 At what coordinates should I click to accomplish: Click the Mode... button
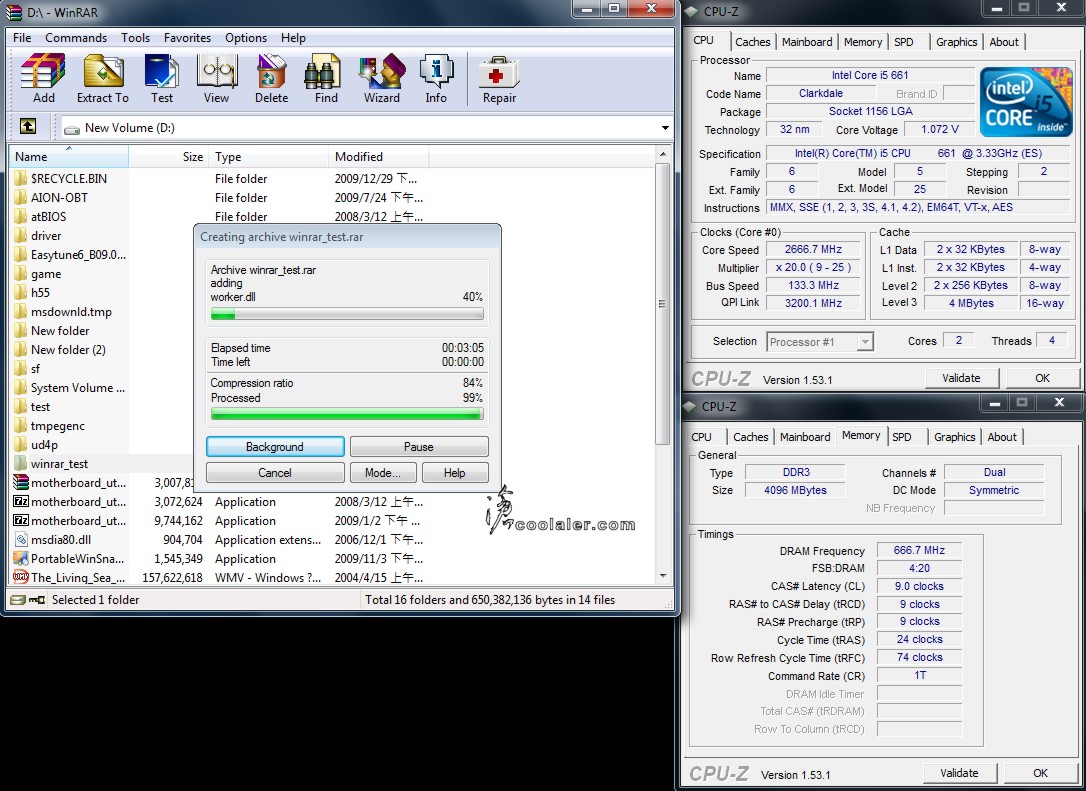pyautogui.click(x=383, y=472)
